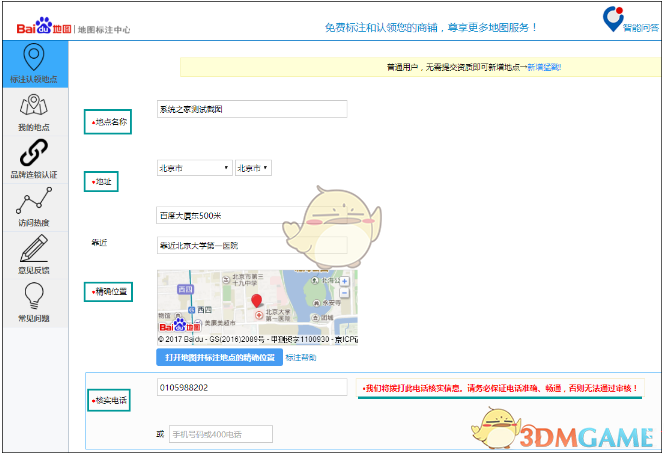The image size is (664, 456).
Task: Open 品牌连锁认证 chain link icon
Action: click(x=34, y=152)
